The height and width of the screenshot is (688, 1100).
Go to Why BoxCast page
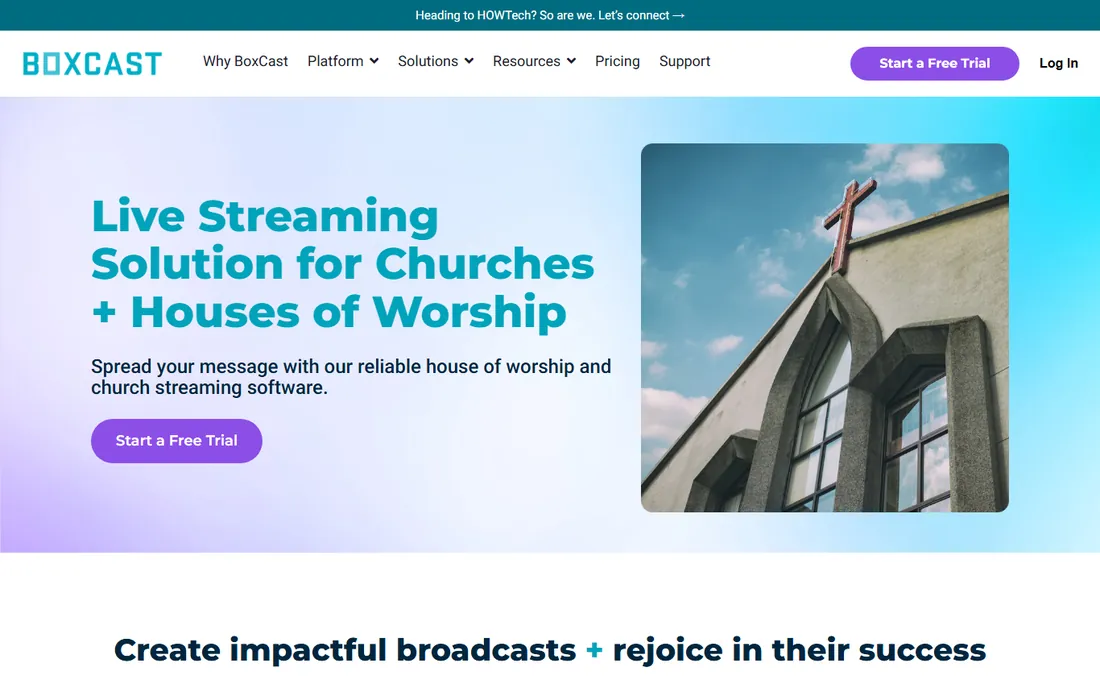point(246,62)
